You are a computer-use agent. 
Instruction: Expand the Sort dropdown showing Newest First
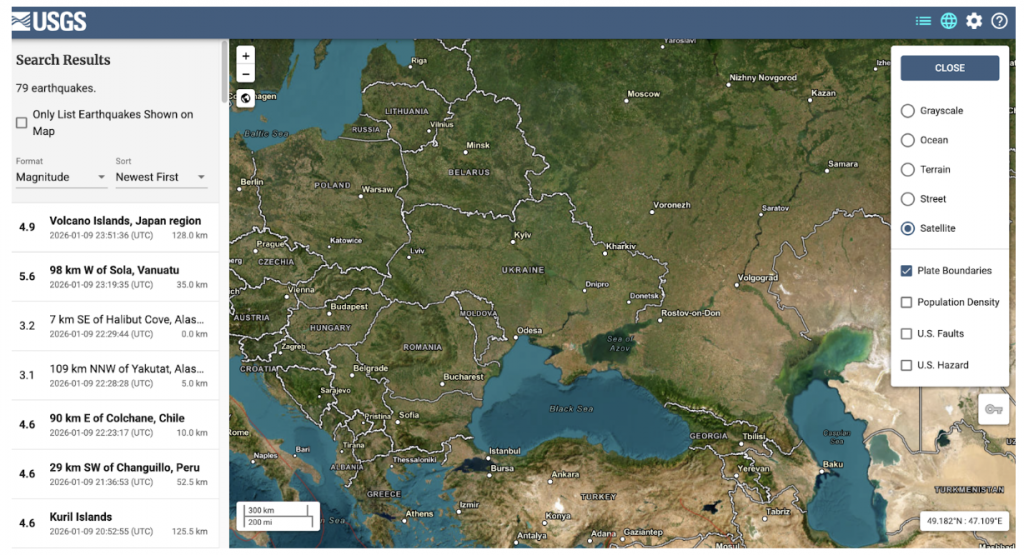[x=160, y=177]
